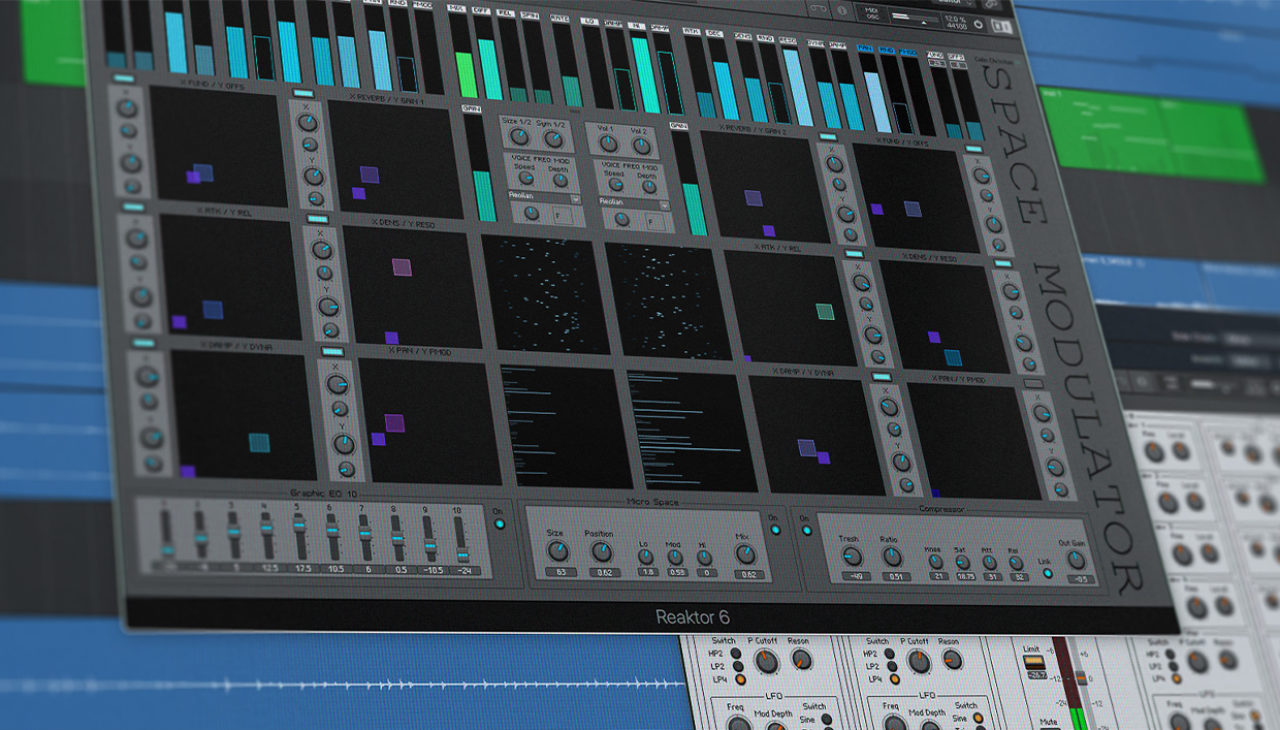Click the NI view-switch icon at Reaktor's top right corner
The height and width of the screenshot is (730, 1280).
coord(1002,26)
